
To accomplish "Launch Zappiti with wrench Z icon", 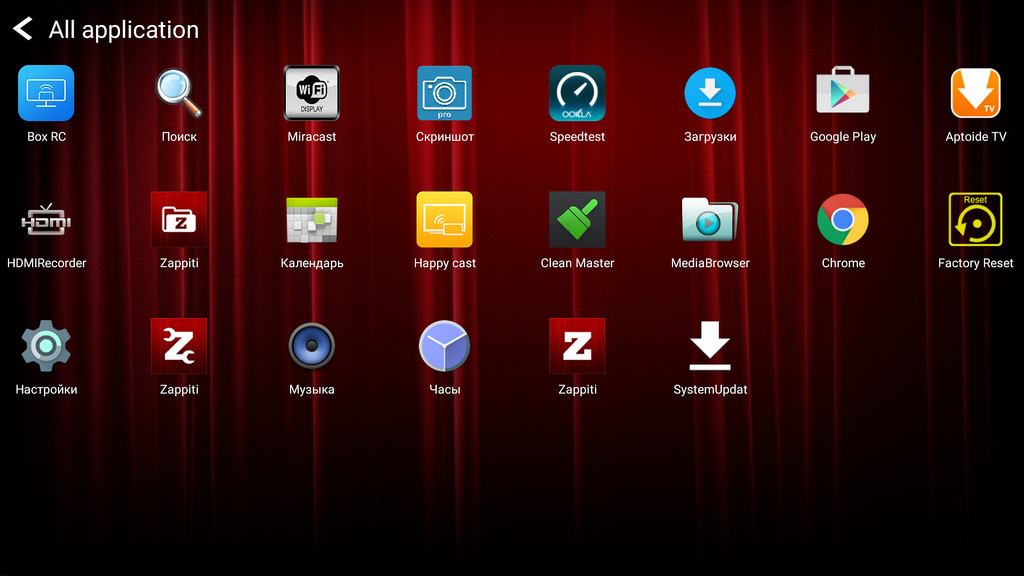I will pyautogui.click(x=179, y=345).
